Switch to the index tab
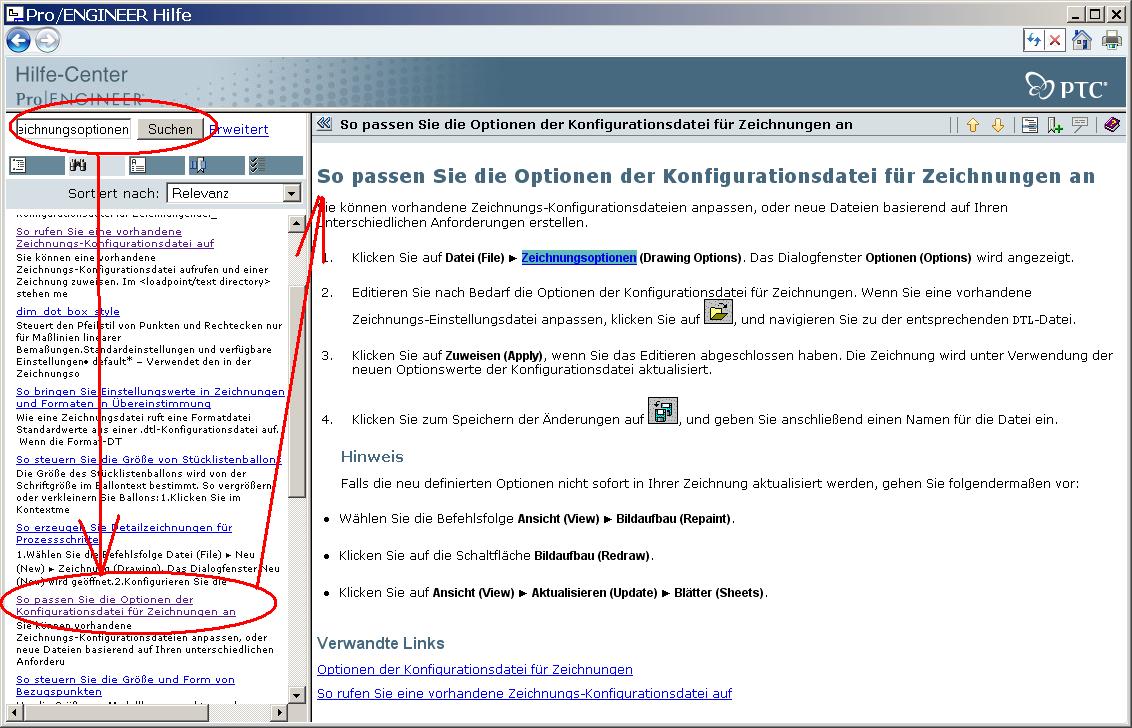 coord(156,165)
